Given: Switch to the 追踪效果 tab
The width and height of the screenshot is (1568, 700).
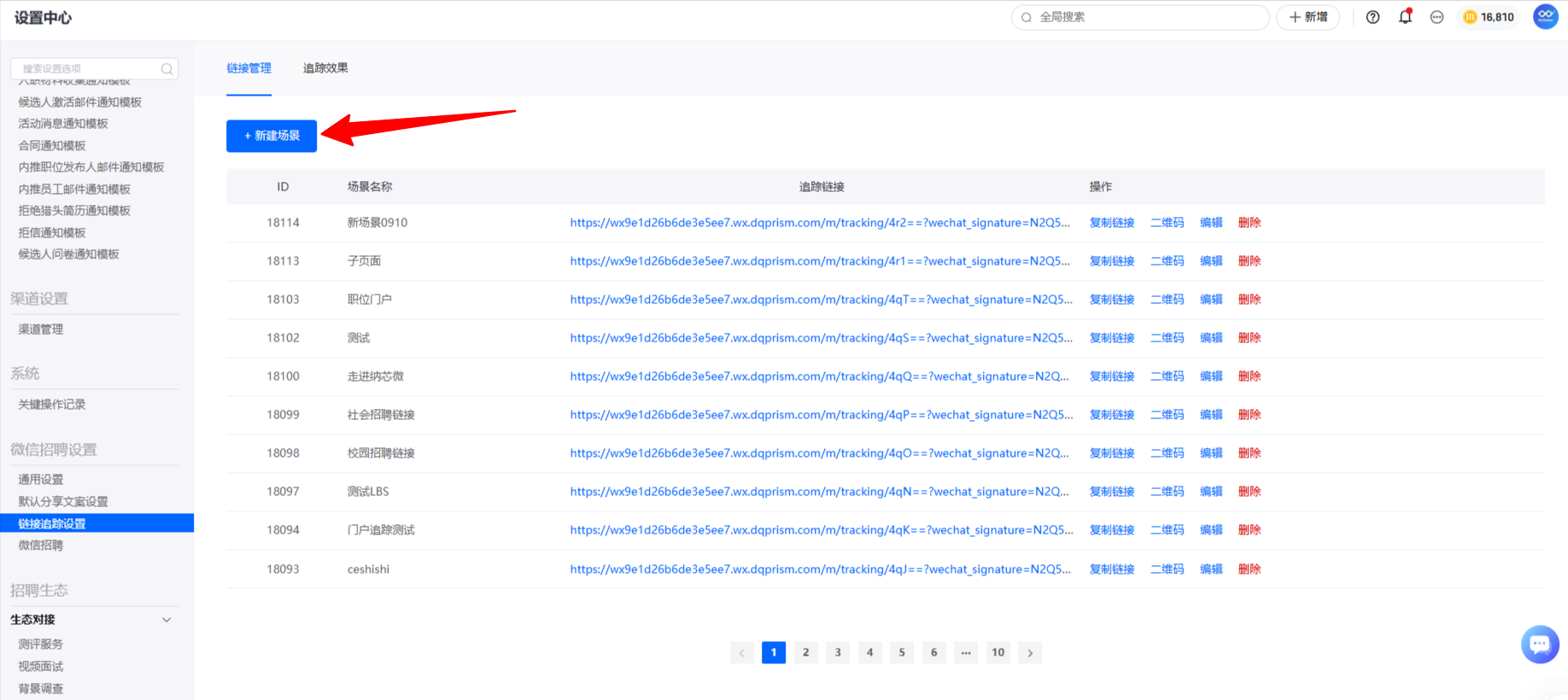Looking at the screenshot, I should [x=325, y=68].
